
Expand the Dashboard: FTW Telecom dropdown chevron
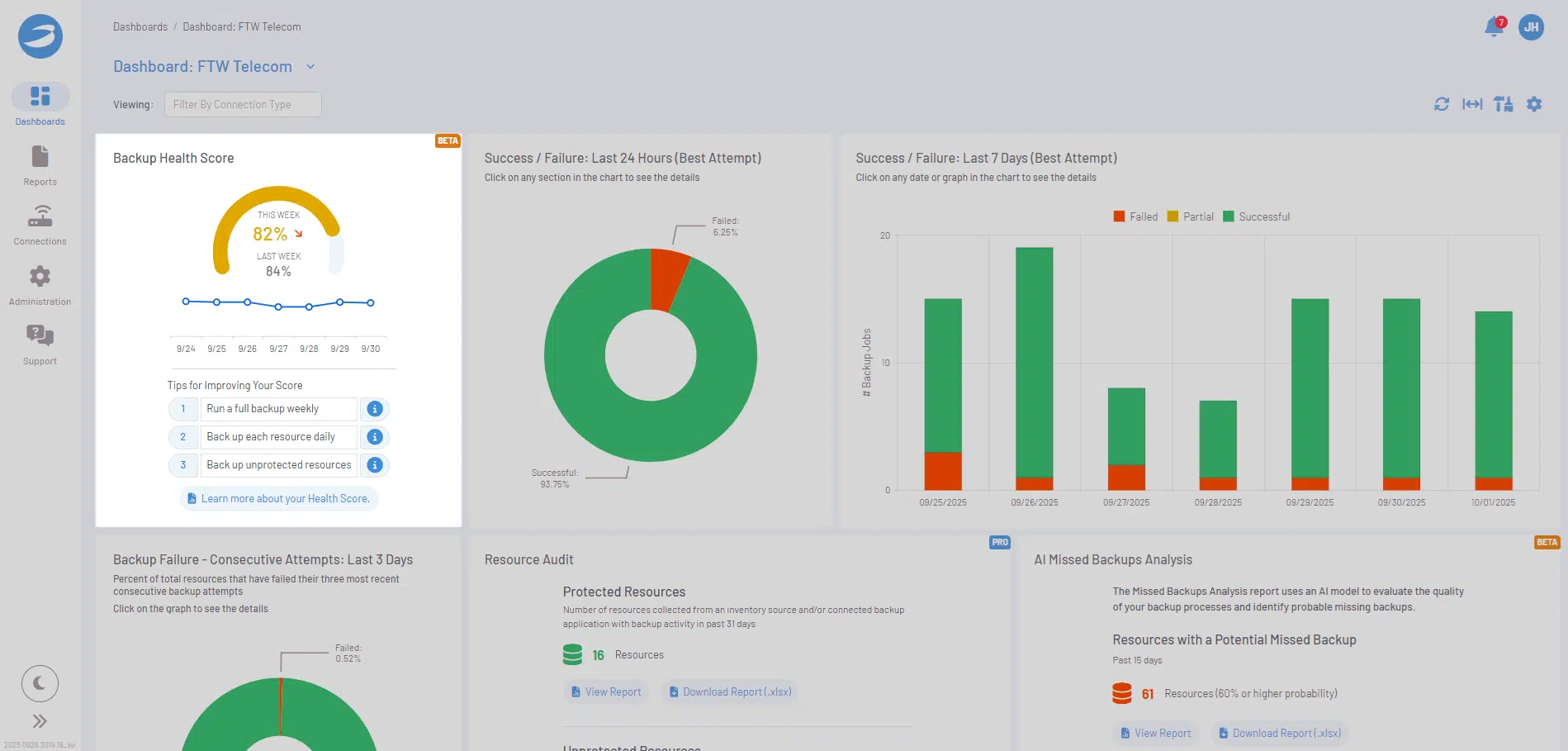click(310, 67)
